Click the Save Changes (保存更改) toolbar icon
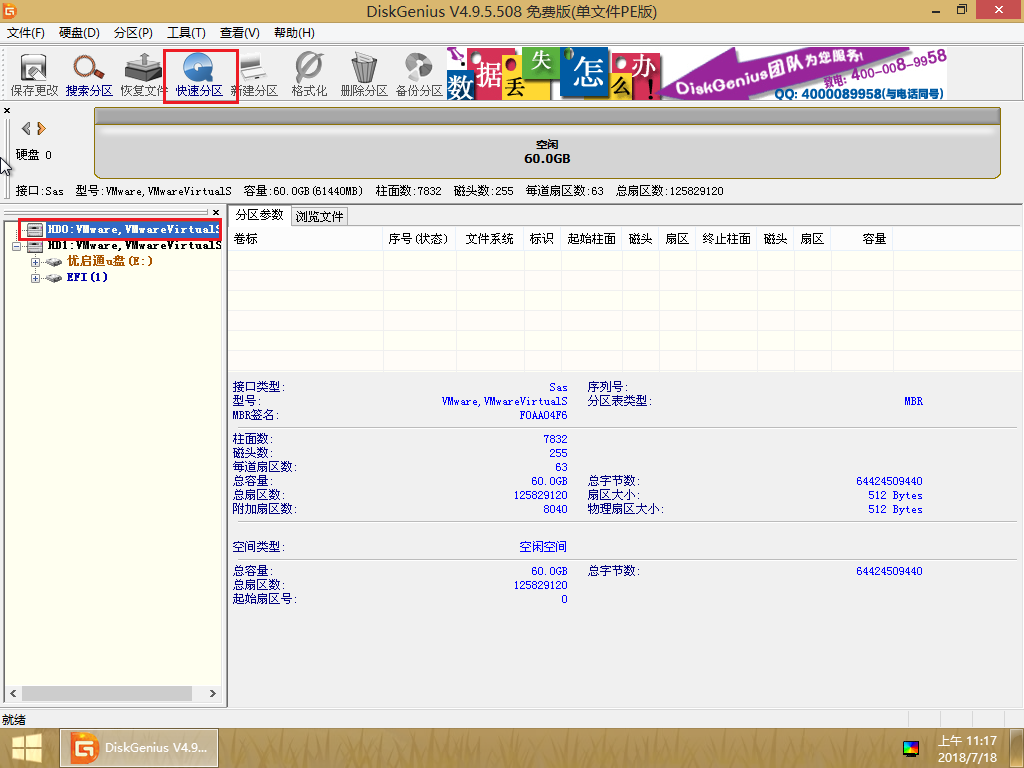Screen dimensions: 1024x768 tap(35, 74)
